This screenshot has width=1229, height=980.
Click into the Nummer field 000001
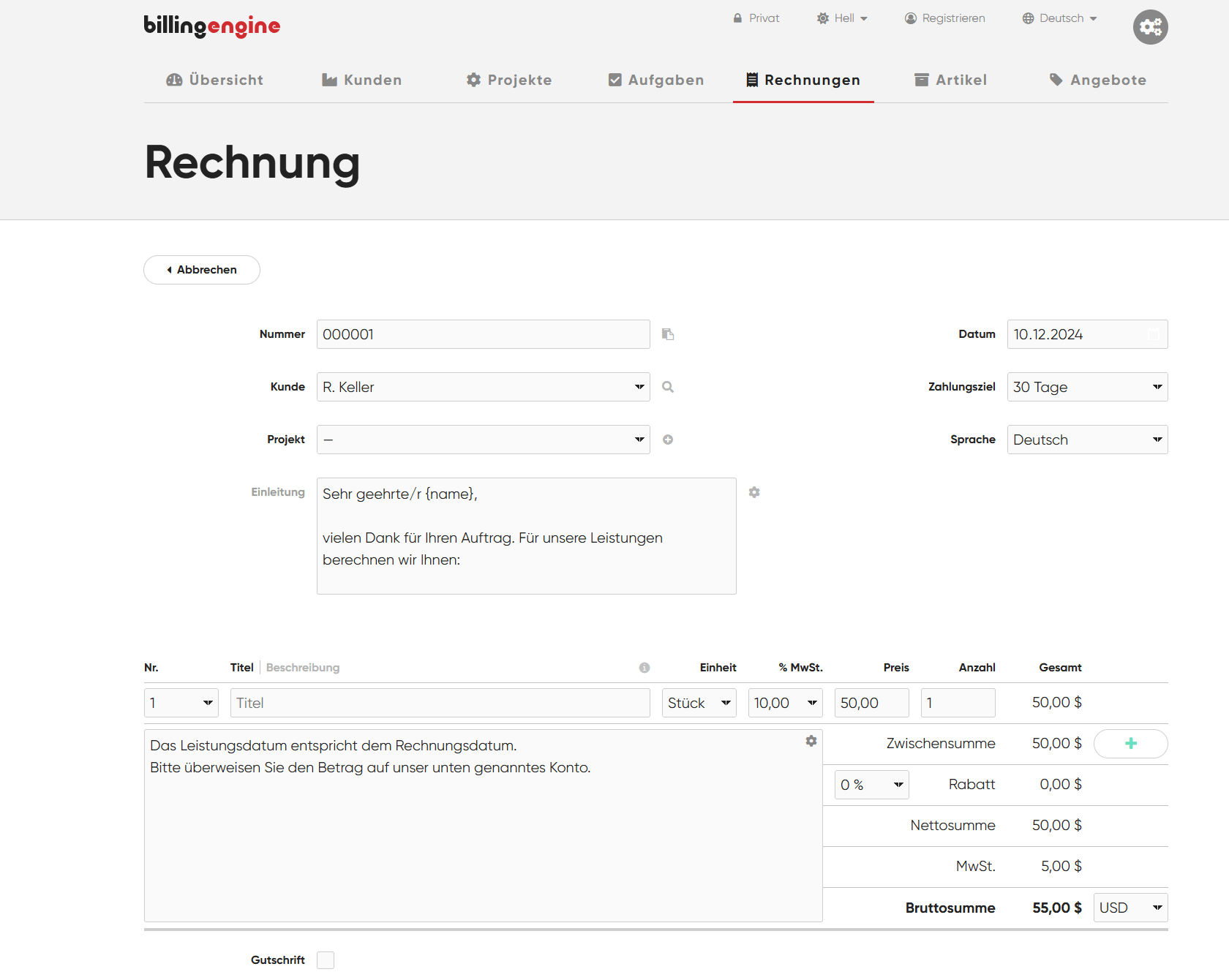click(484, 334)
